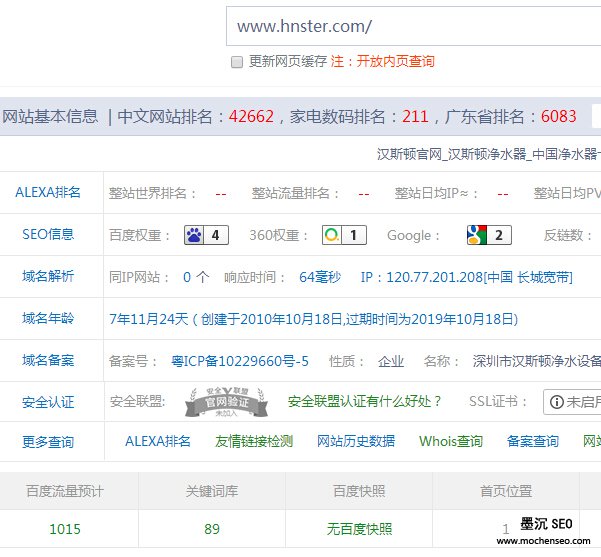The width and height of the screenshot is (601, 557).
Task: Open the 域名解析 row label
Action: click(48, 276)
